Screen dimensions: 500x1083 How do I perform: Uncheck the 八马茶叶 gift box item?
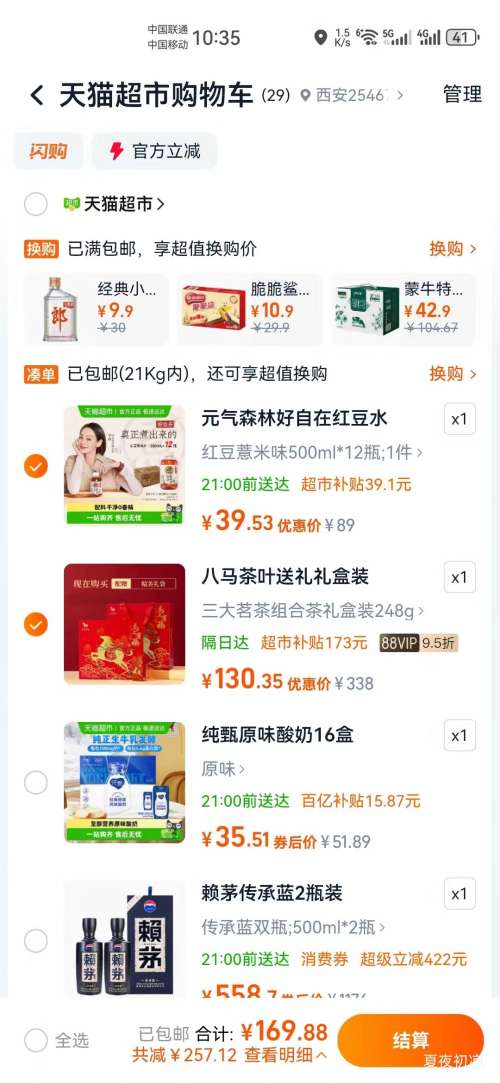pyautogui.click(x=36, y=624)
